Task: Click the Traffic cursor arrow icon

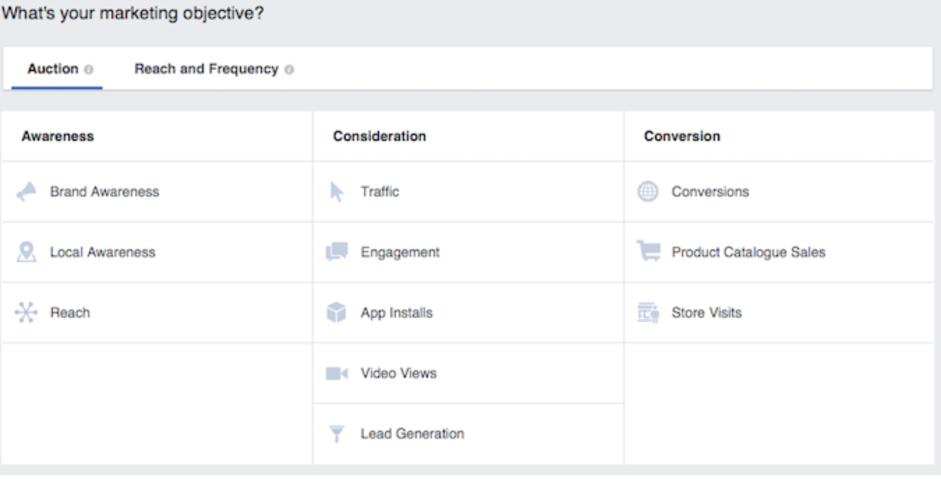Action: point(337,192)
